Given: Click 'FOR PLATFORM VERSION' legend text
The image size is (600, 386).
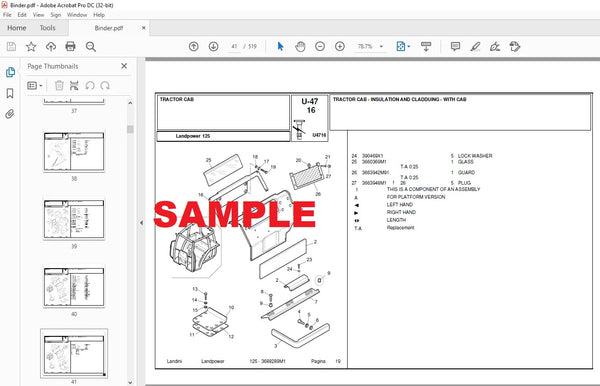Looking at the screenshot, I should click(x=416, y=197).
